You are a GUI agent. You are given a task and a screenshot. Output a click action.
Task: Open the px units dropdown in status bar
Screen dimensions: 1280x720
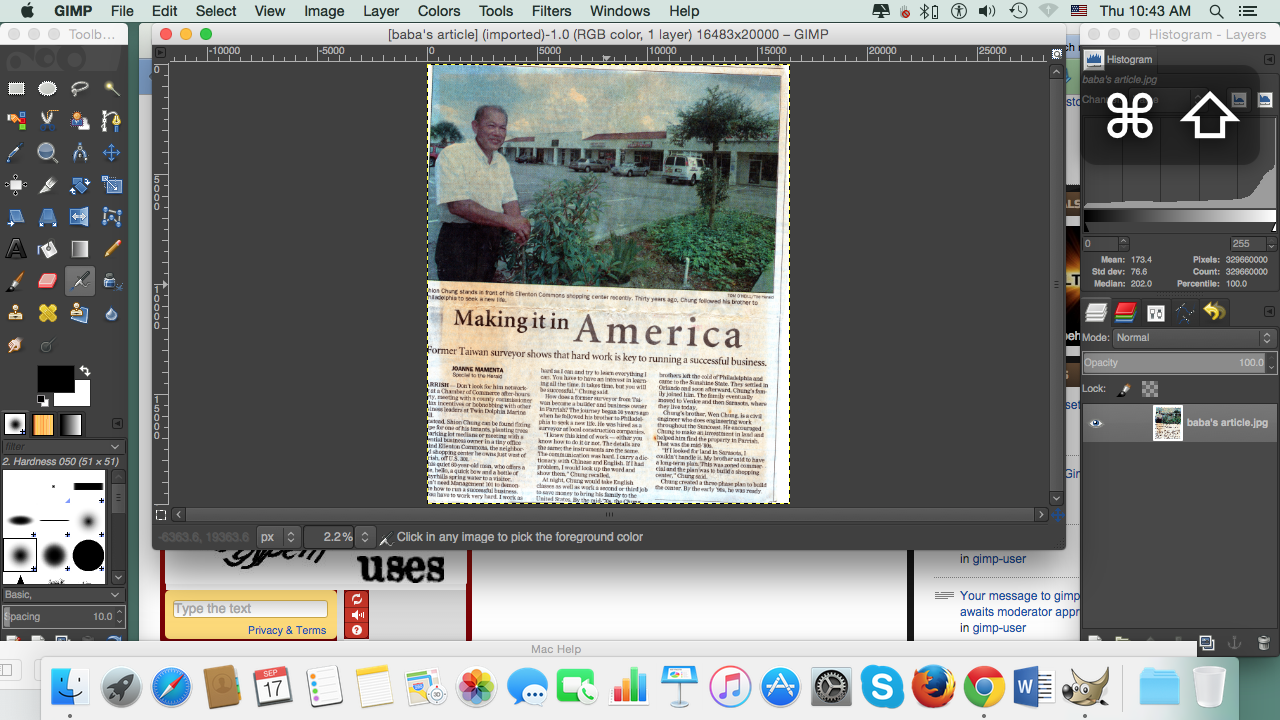point(279,537)
